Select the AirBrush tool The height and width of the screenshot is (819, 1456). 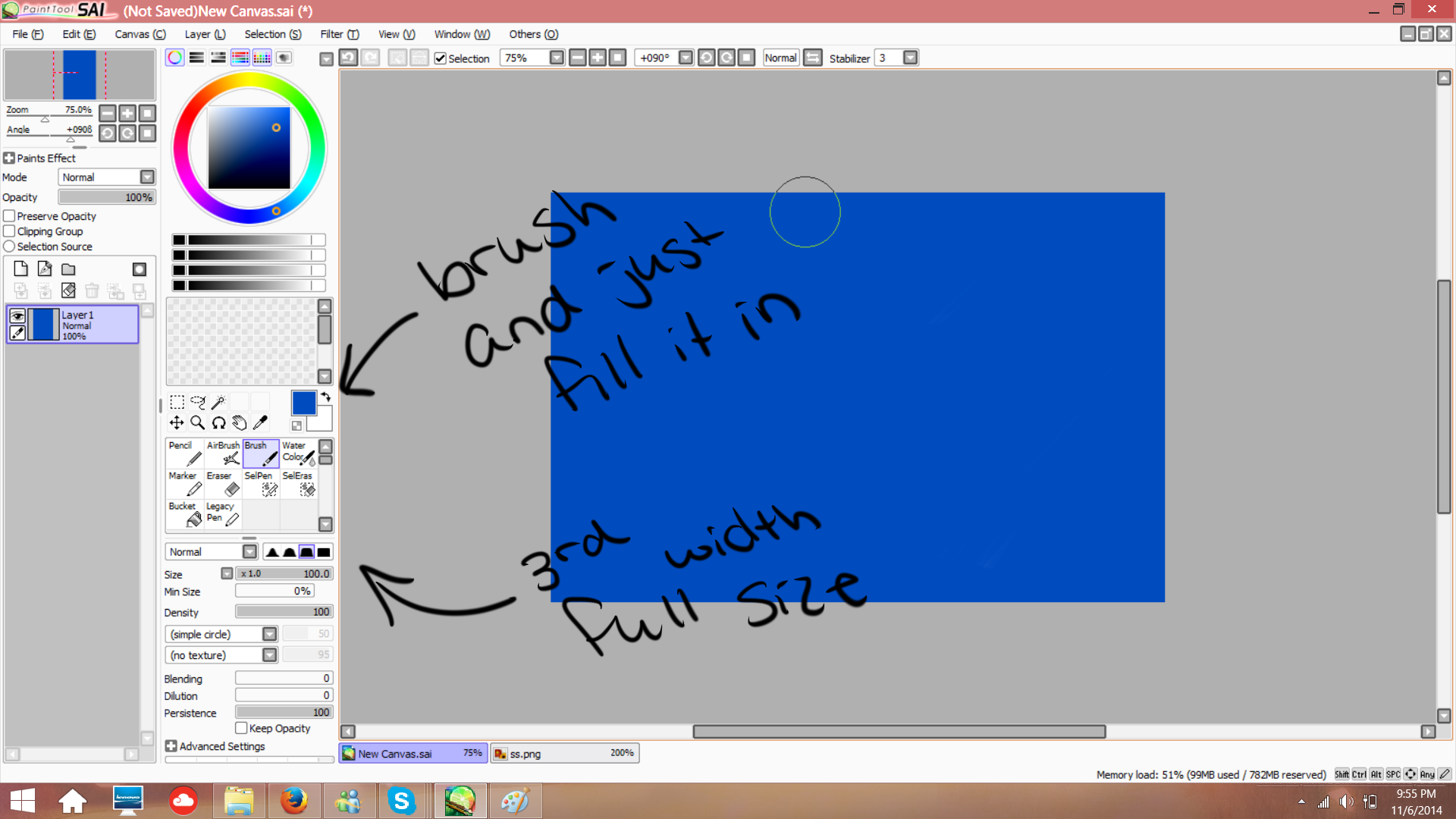coord(223,453)
